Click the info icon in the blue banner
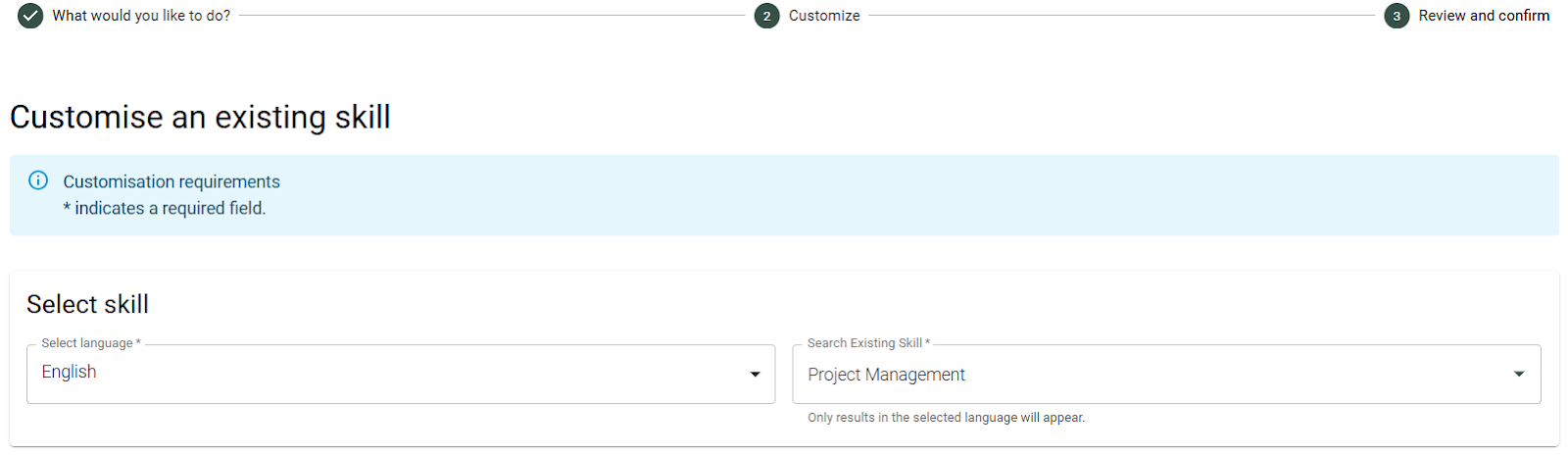Viewport: 1568px width, 455px height. pyautogui.click(x=38, y=180)
